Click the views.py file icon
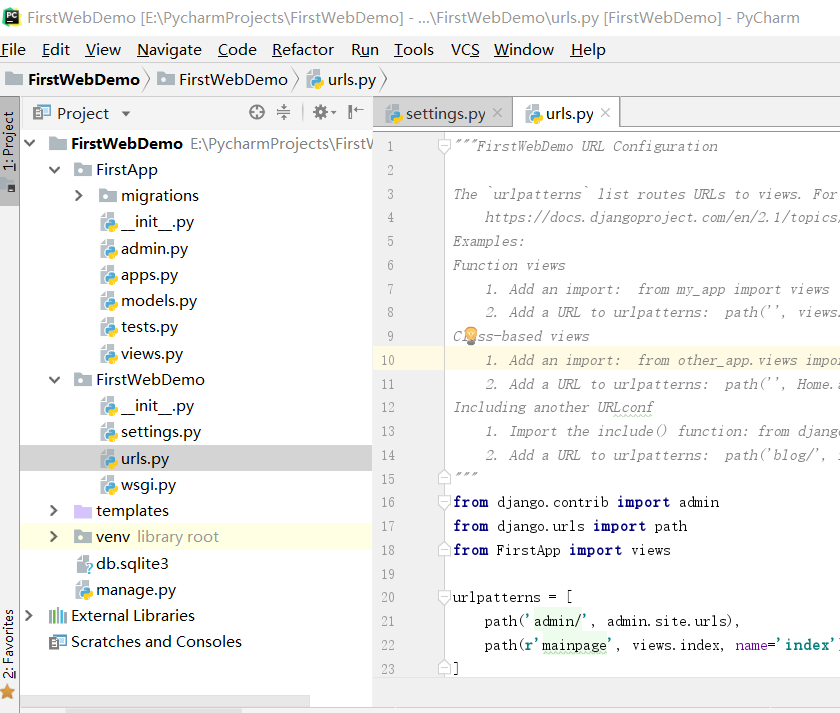Image resolution: width=840 pixels, height=713 pixels. 109,354
